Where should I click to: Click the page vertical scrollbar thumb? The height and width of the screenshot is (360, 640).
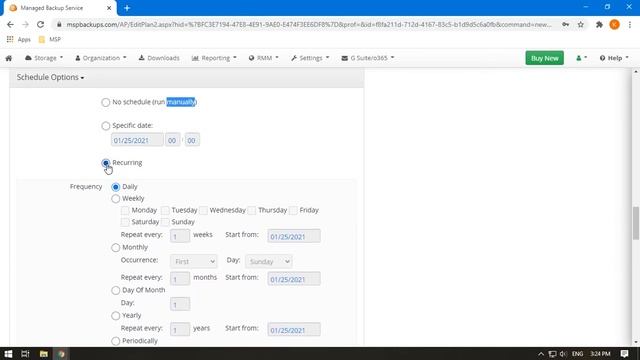636,223
